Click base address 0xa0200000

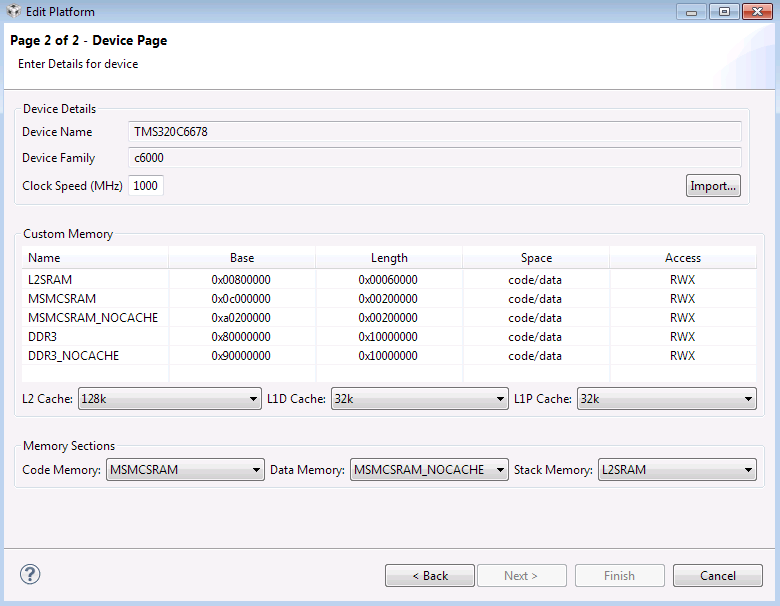(x=241, y=317)
